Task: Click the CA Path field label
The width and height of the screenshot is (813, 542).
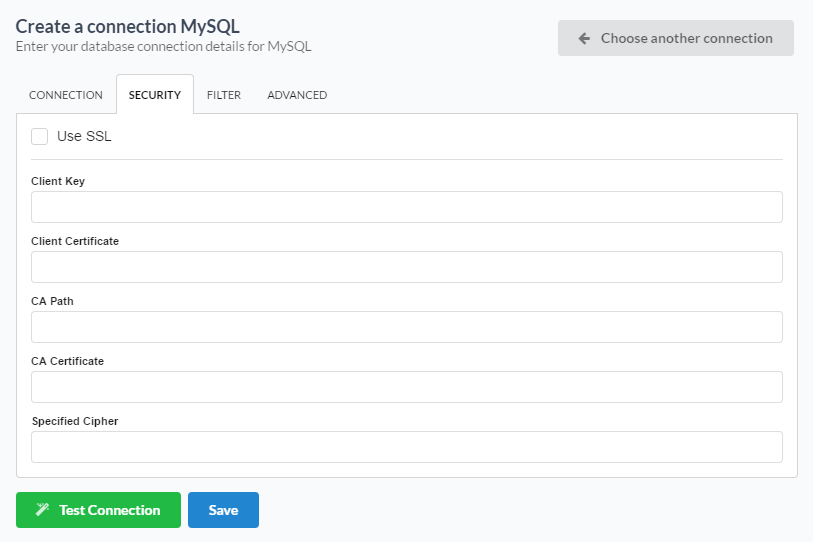Action: (x=53, y=301)
